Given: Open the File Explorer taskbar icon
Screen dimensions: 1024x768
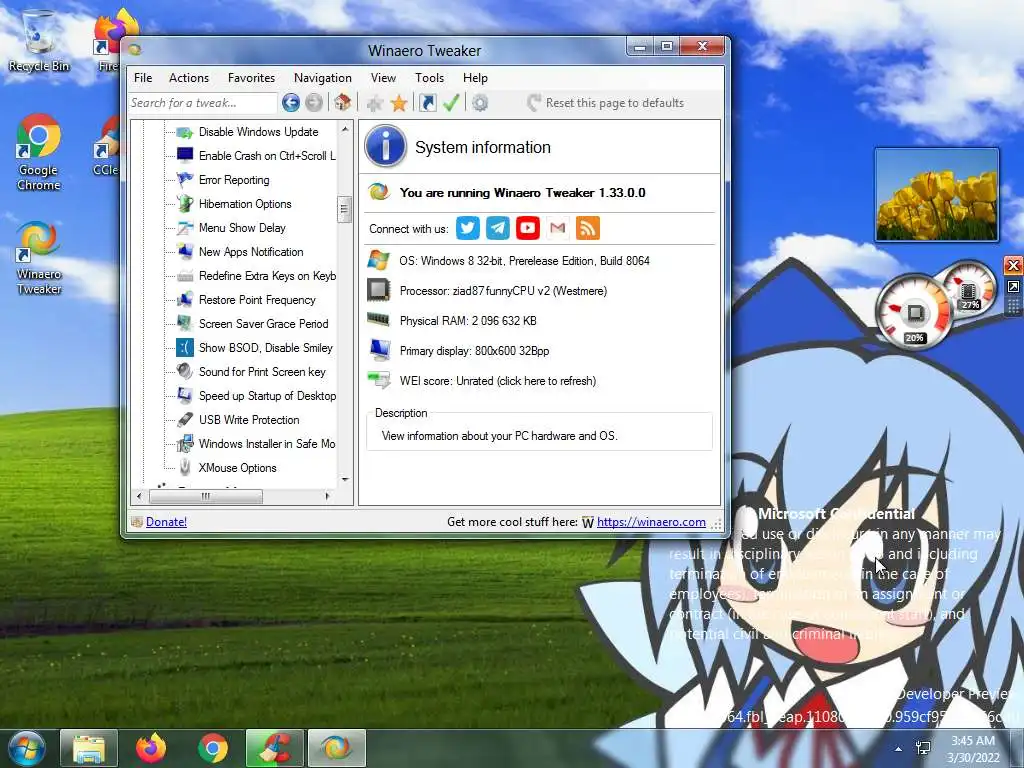Looking at the screenshot, I should click(89, 748).
